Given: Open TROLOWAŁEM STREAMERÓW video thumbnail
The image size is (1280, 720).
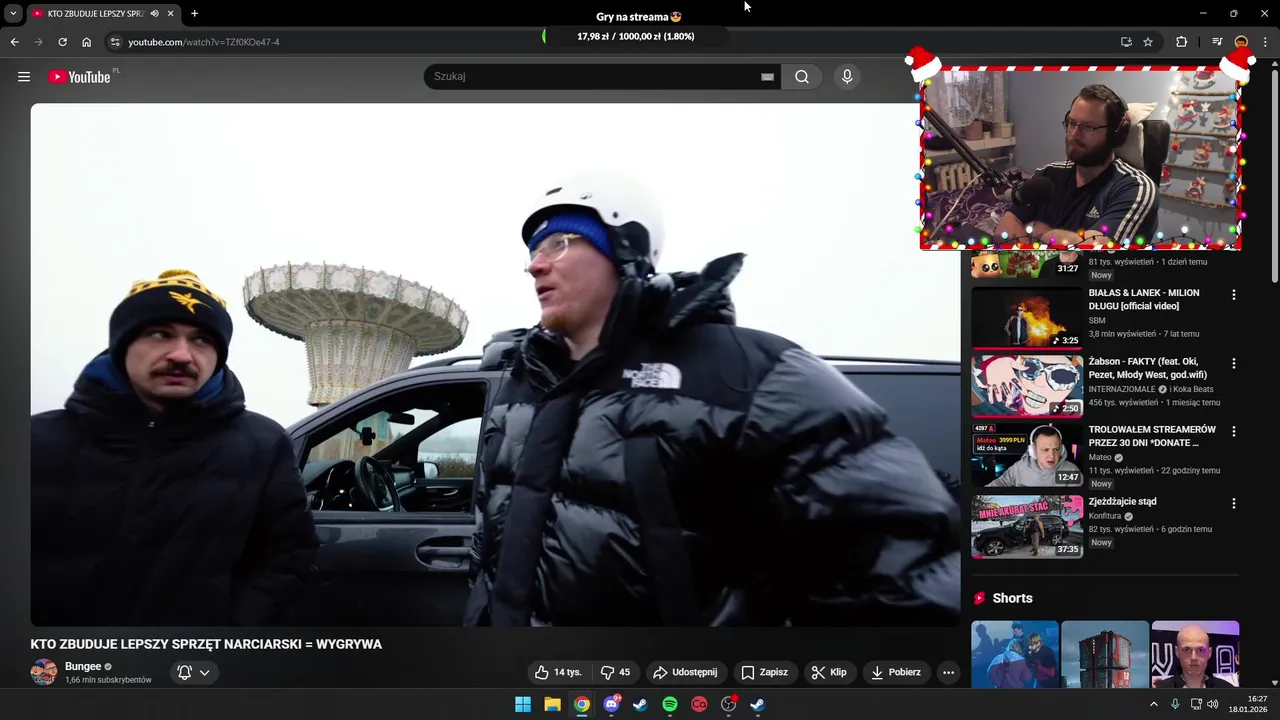Looking at the screenshot, I should tap(1027, 455).
